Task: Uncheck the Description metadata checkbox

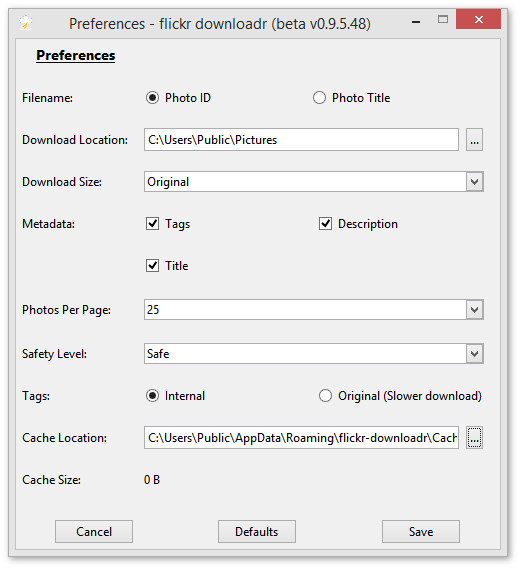Action: tap(325, 224)
